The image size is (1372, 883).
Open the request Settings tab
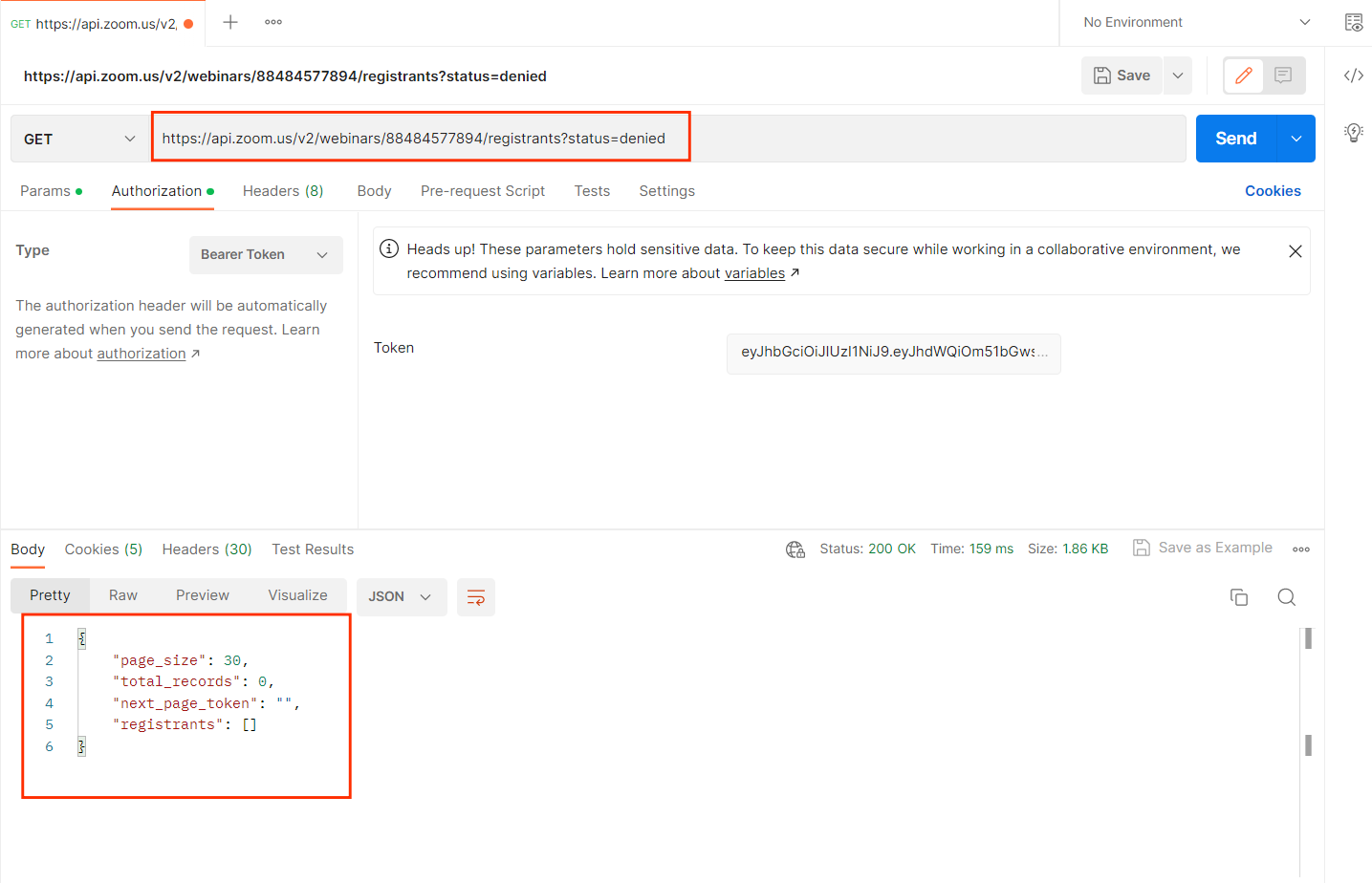coord(667,191)
